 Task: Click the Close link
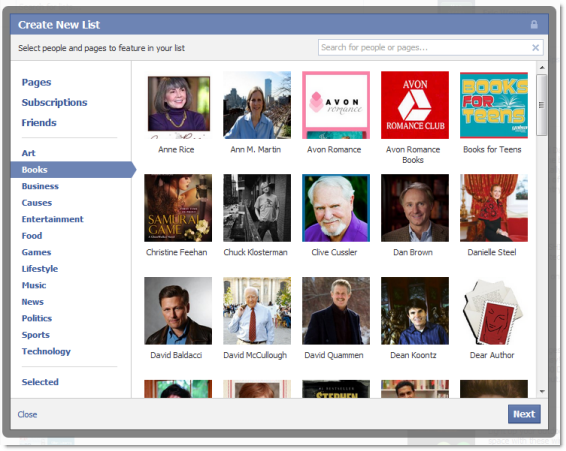[x=27, y=415]
